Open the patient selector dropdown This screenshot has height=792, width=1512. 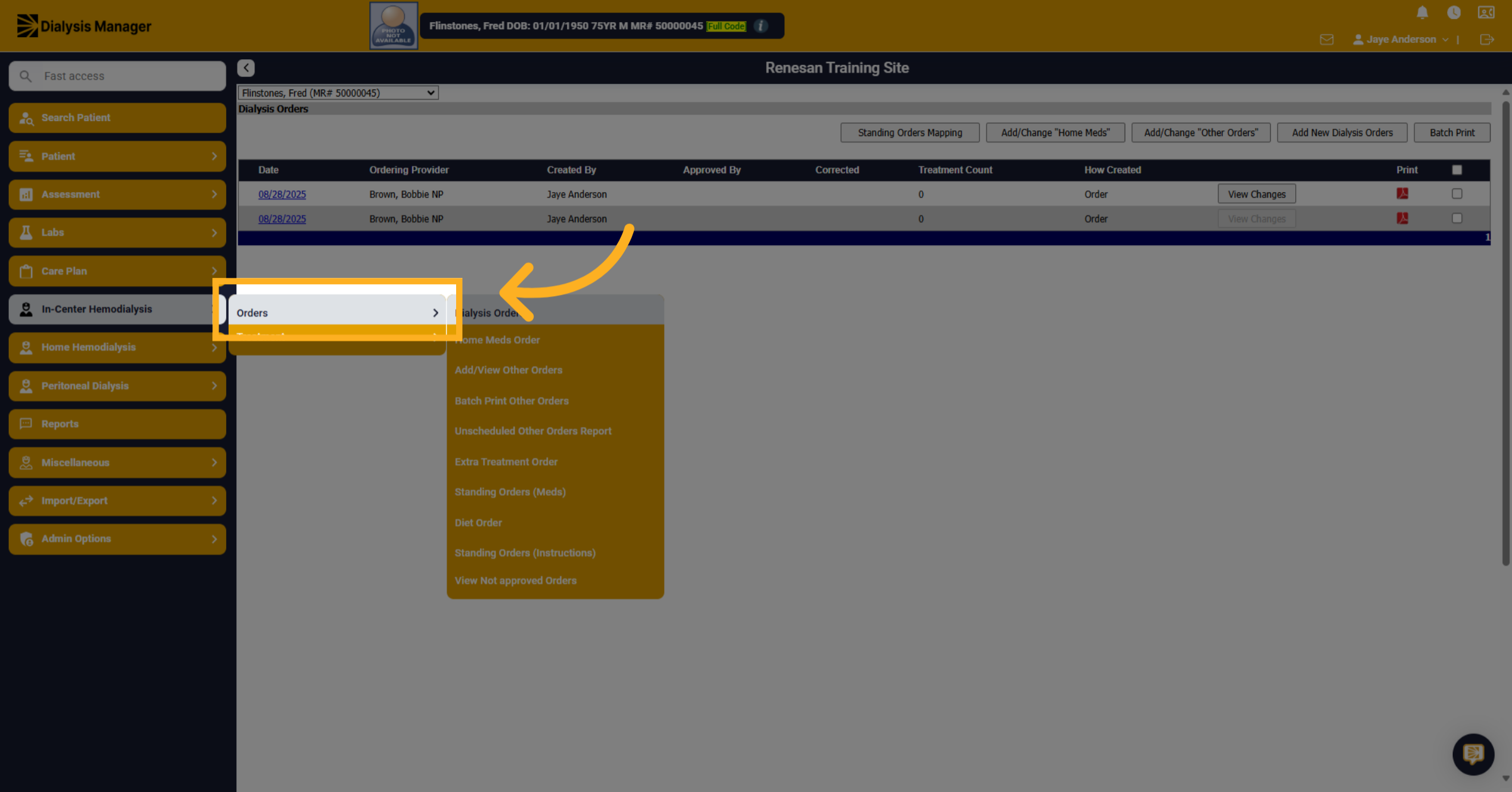(x=338, y=93)
